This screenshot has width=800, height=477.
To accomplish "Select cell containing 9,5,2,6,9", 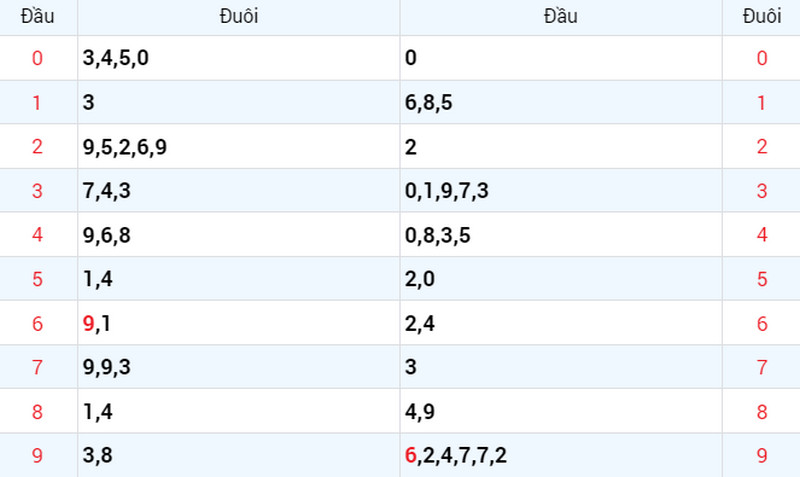I will (239, 147).
